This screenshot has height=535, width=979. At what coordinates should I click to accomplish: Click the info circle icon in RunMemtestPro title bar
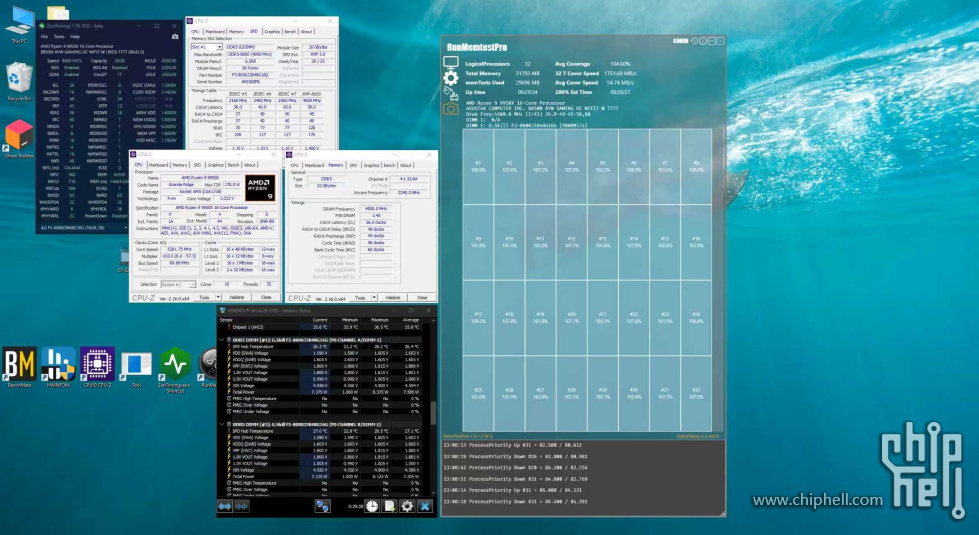pos(702,41)
